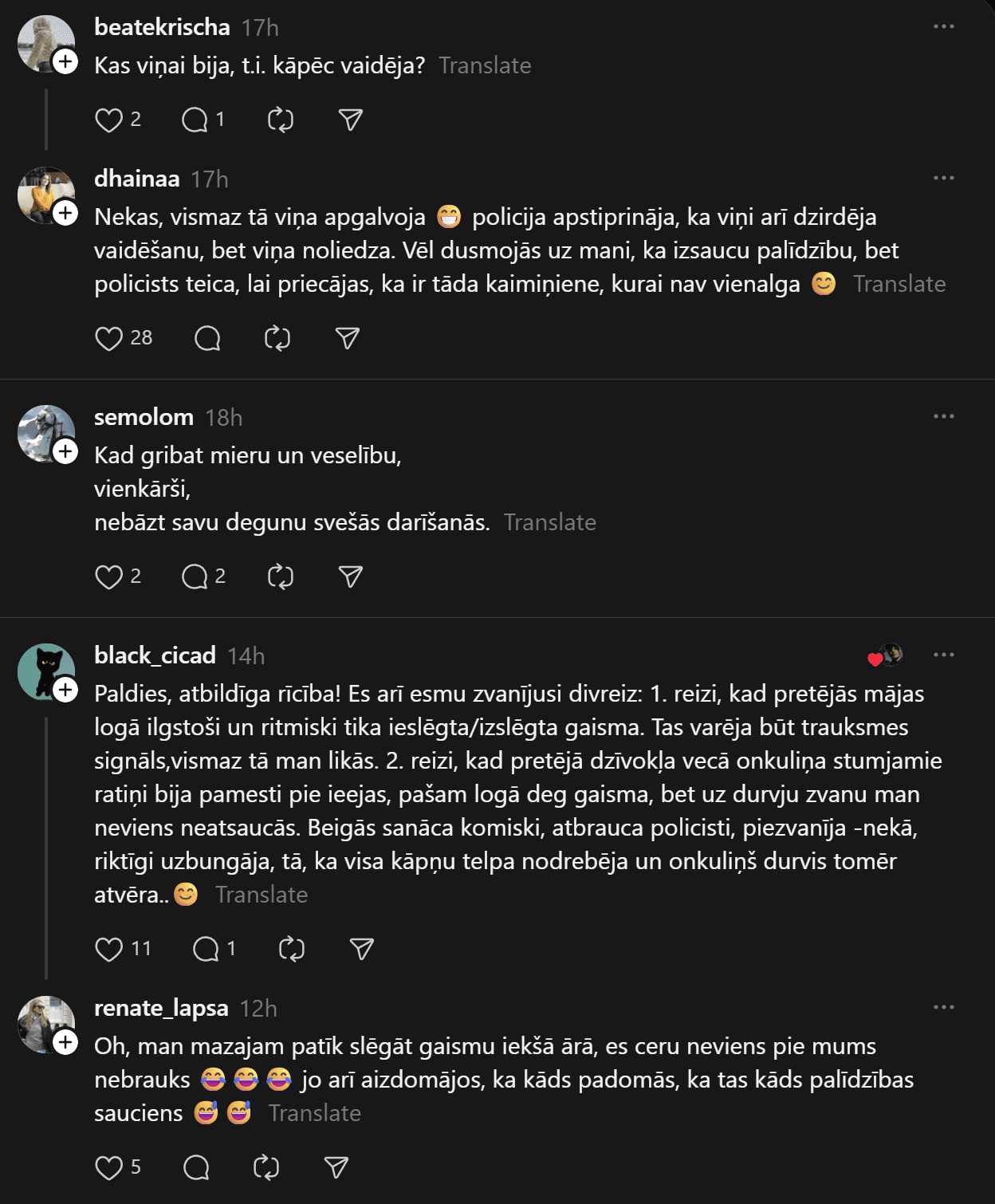
Task: Repost dhainaa's reply
Action: [x=277, y=339]
